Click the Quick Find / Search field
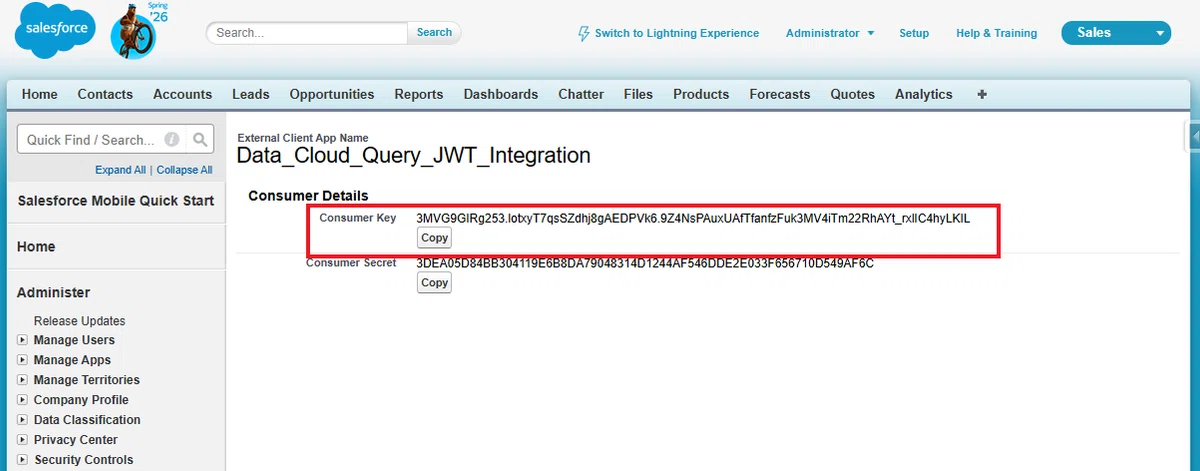The height and width of the screenshot is (471, 1200). click(x=101, y=140)
